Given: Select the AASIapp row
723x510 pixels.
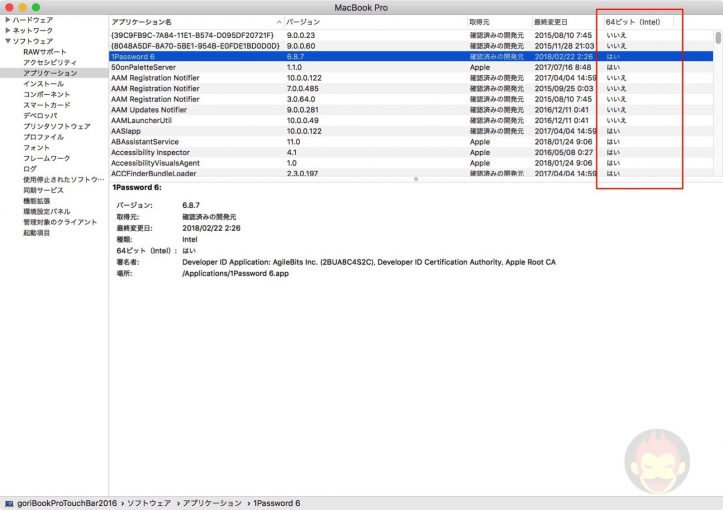Looking at the screenshot, I should (411, 130).
